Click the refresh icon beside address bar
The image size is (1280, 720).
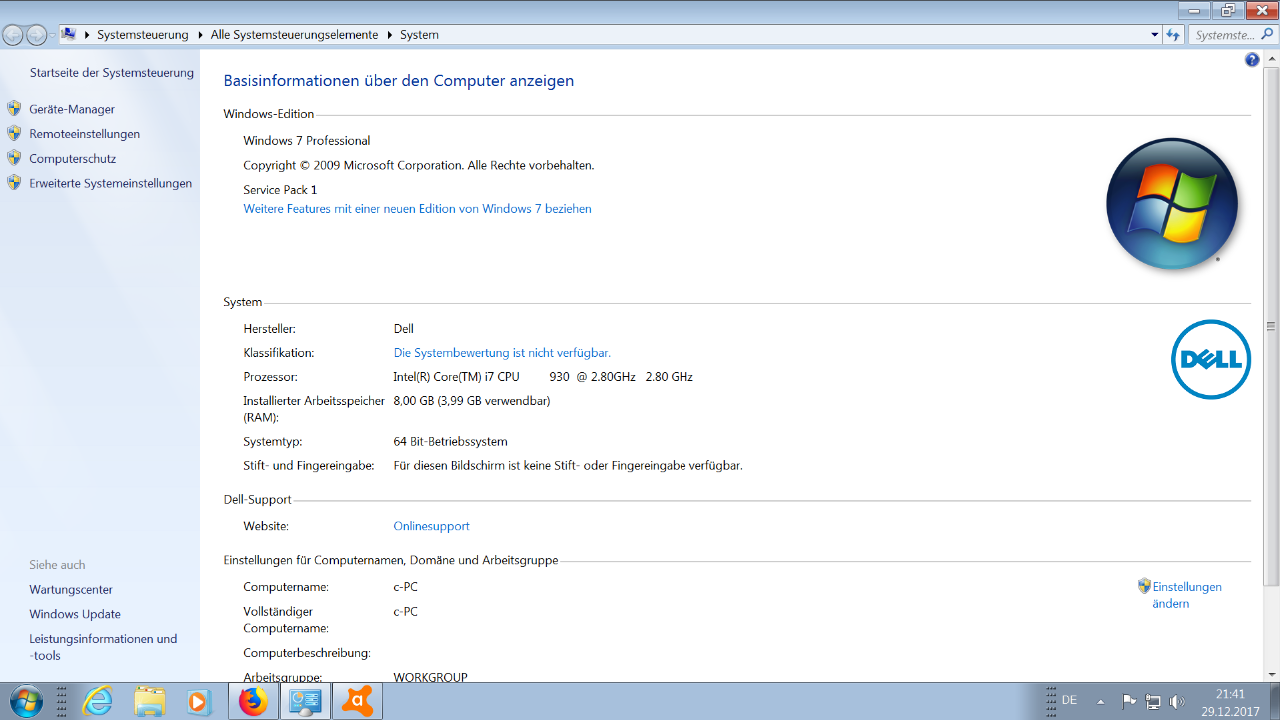tap(1174, 34)
